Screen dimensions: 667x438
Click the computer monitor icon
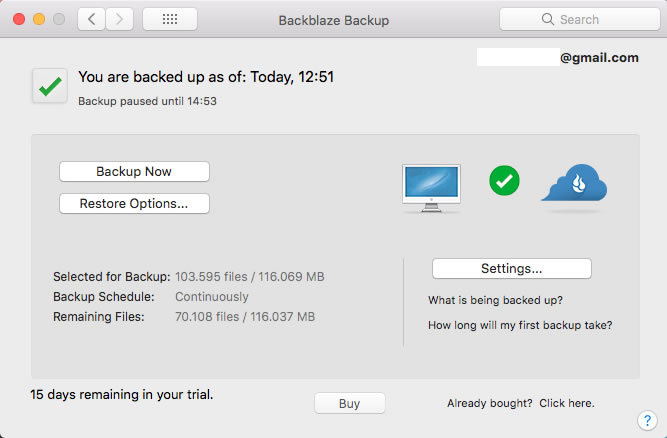coord(431,188)
